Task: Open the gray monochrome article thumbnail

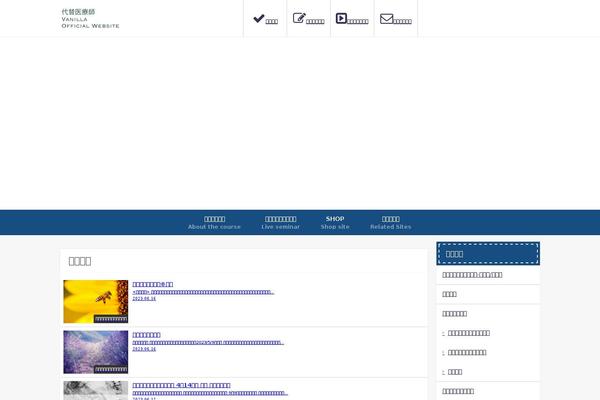Action: pyautogui.click(x=96, y=390)
